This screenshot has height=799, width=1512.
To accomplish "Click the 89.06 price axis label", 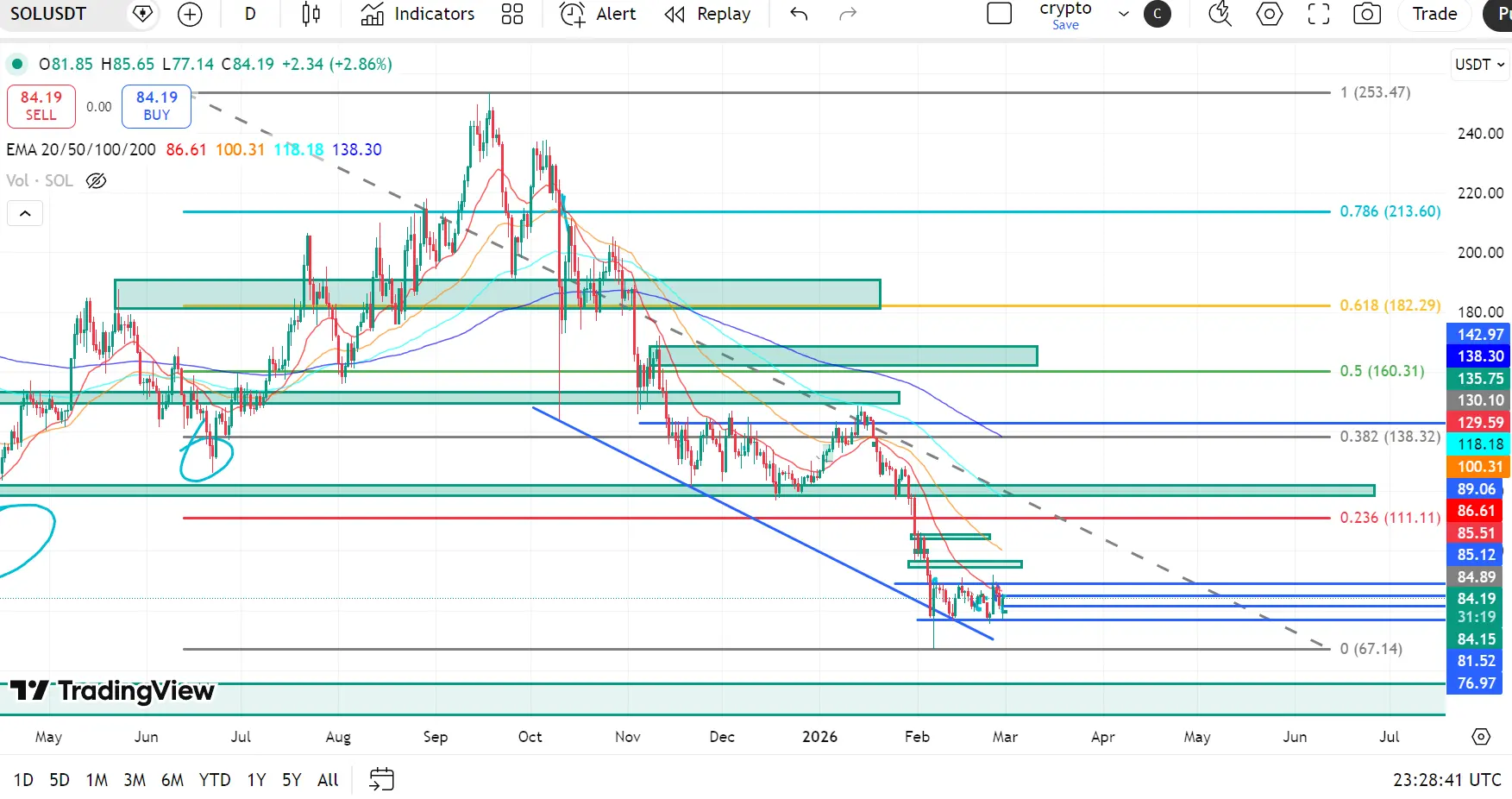I will click(x=1476, y=489).
